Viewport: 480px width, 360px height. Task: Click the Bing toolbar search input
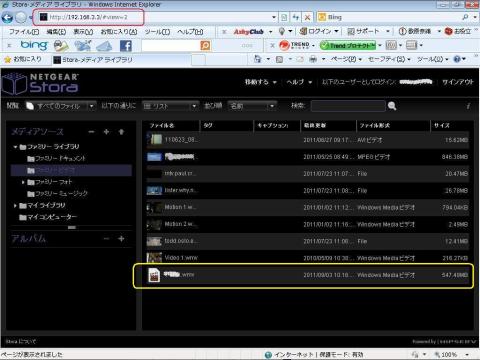click(x=171, y=46)
